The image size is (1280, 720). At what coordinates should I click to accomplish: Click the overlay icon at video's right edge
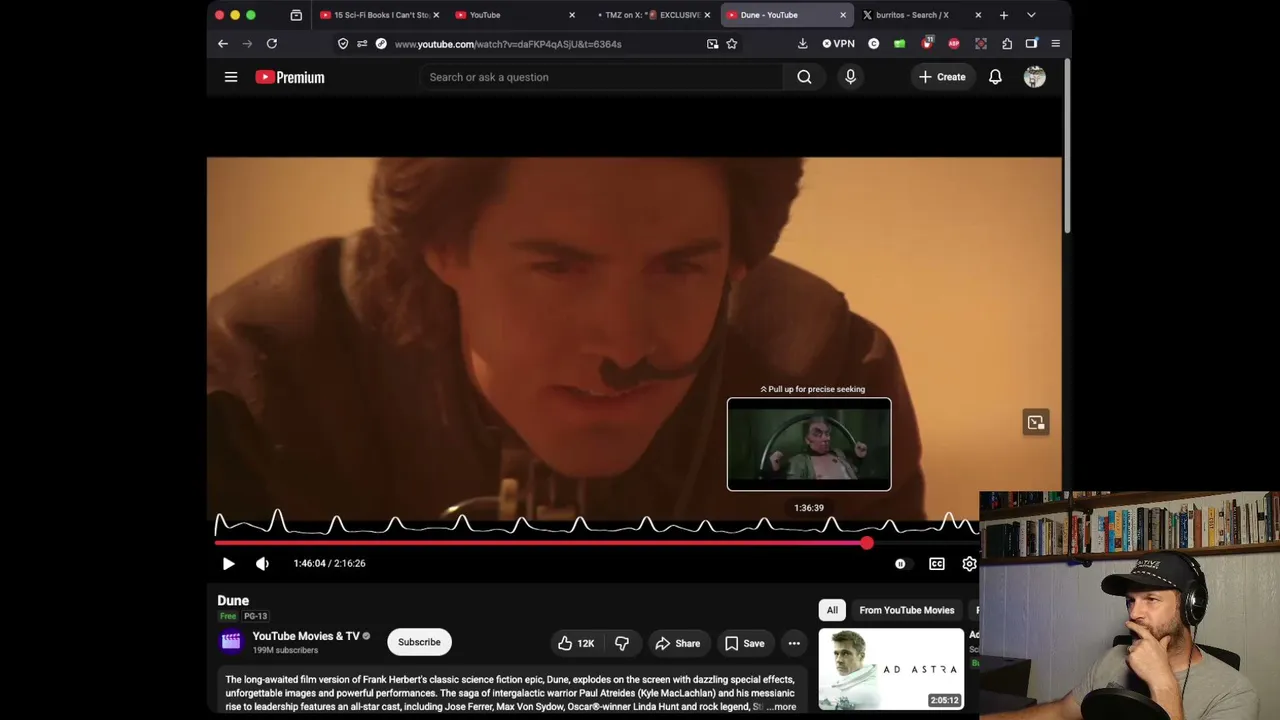click(1036, 423)
